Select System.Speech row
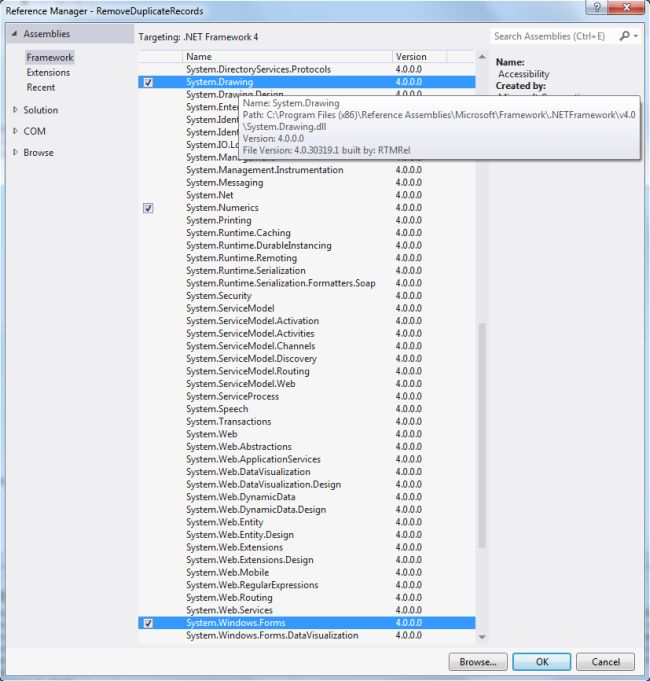650x681 pixels. 307,410
